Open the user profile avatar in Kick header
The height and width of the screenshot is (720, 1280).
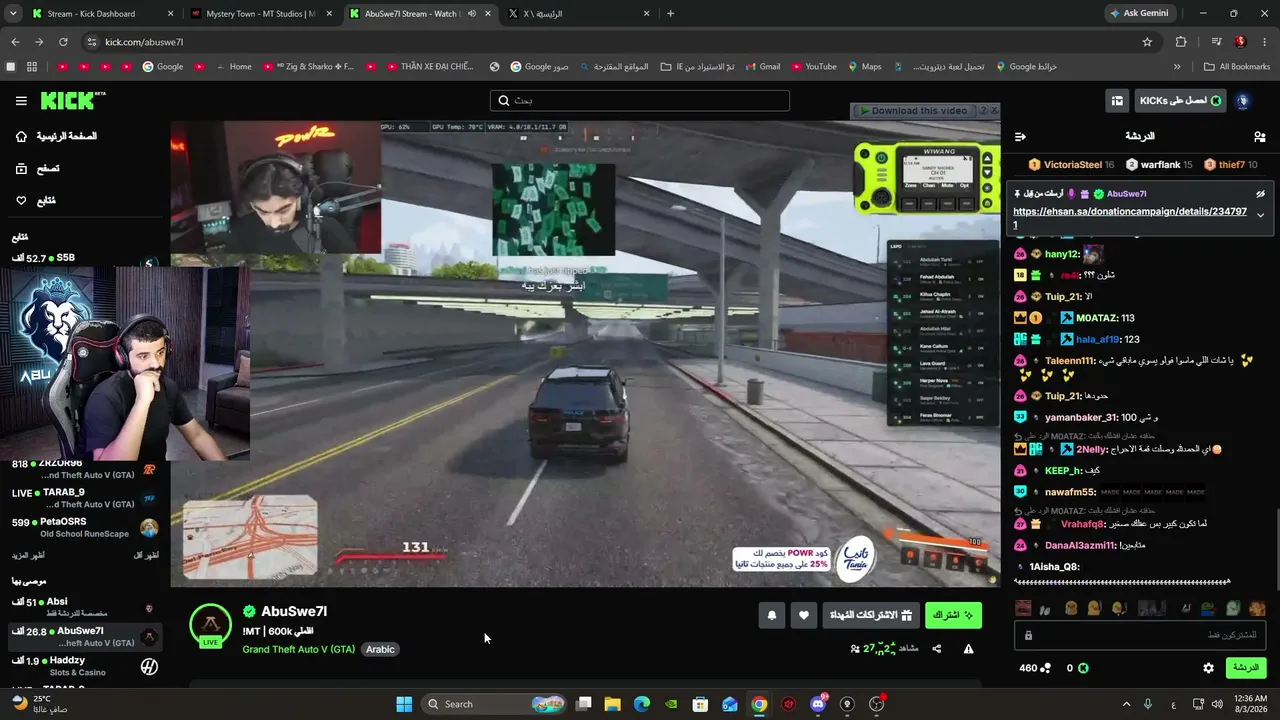tap(1243, 101)
